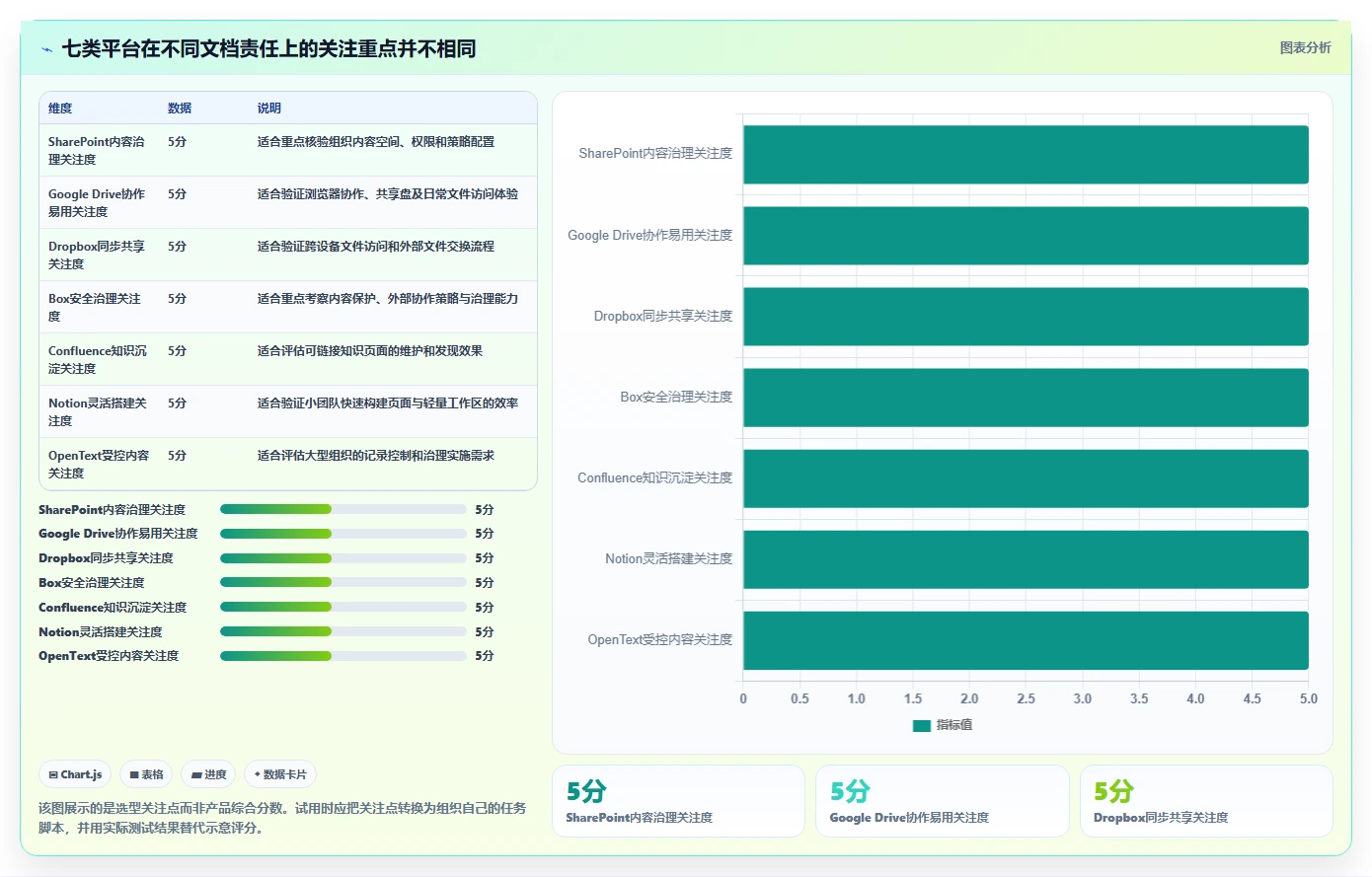This screenshot has width=1372, height=877.
Task: Select table cell SharePoint内容治理关注度
Action: (x=99, y=150)
